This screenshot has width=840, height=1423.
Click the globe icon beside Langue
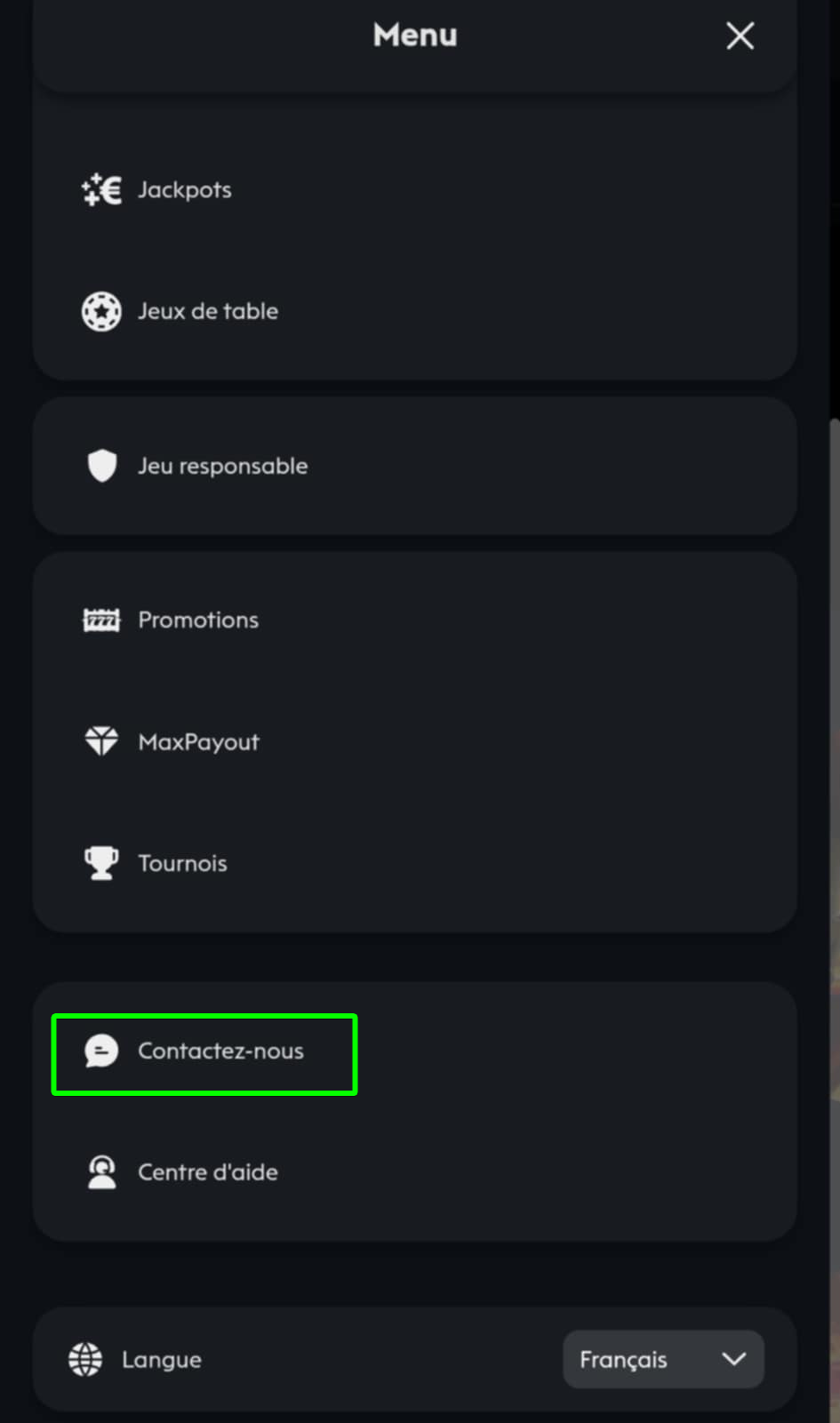pyautogui.click(x=85, y=1359)
